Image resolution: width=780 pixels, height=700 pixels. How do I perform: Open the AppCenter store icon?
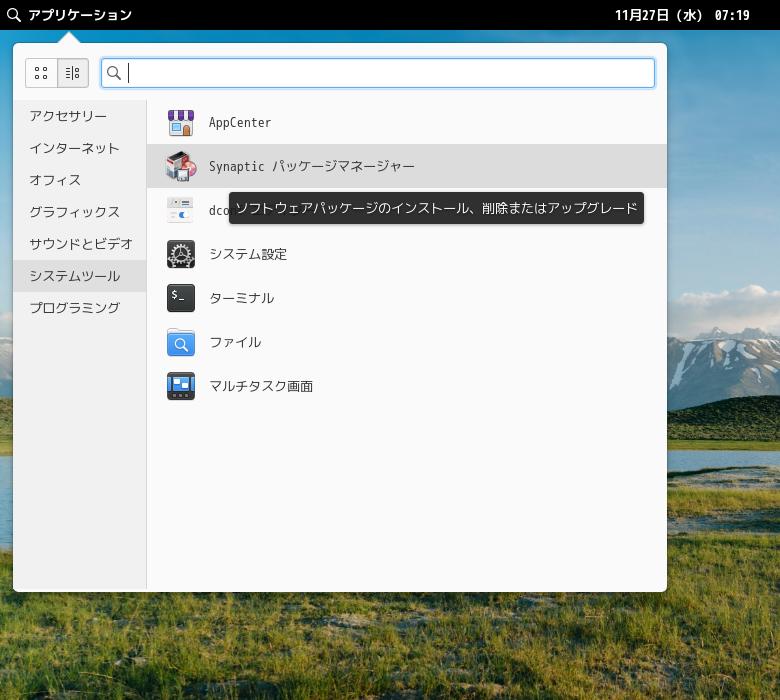pos(181,123)
